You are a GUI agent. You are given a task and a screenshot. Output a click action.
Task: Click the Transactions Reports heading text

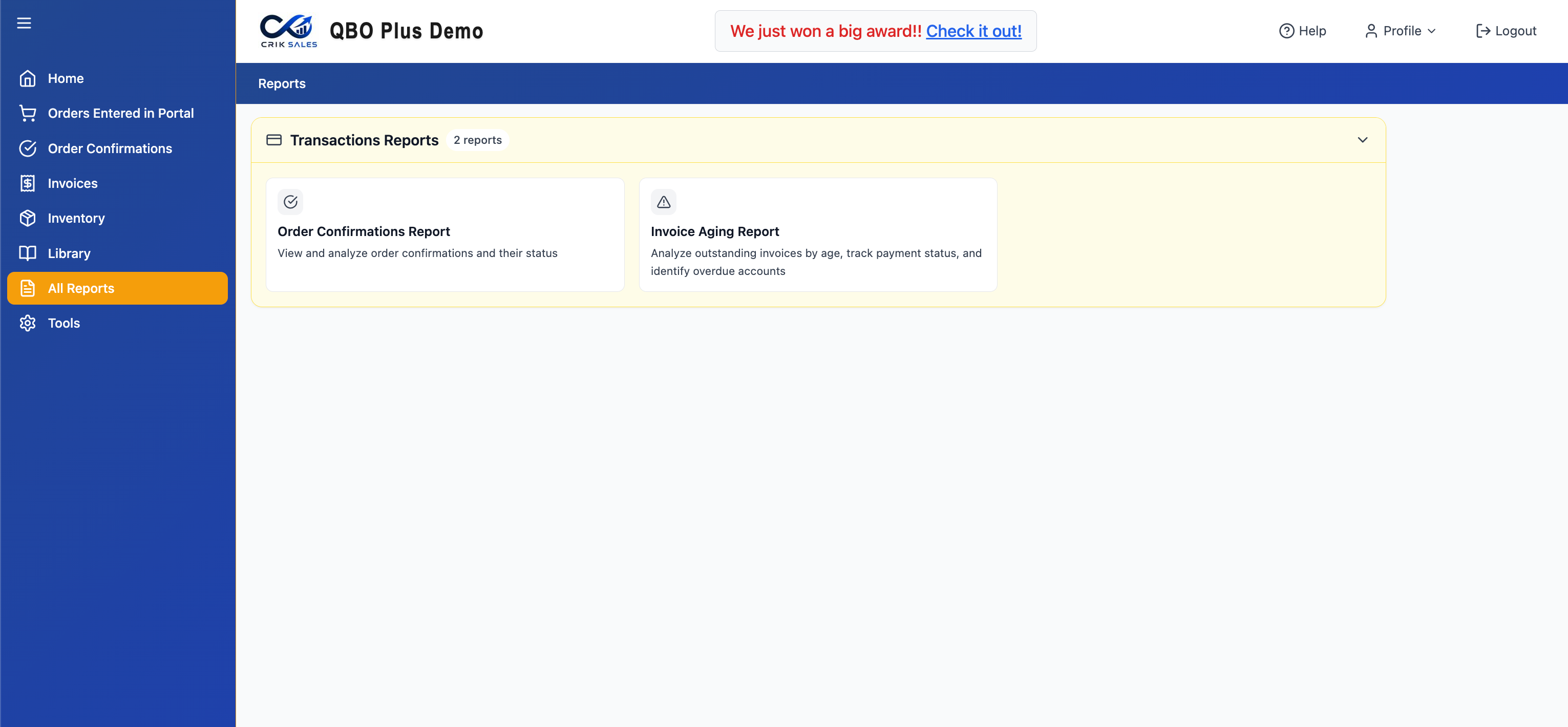tap(364, 140)
